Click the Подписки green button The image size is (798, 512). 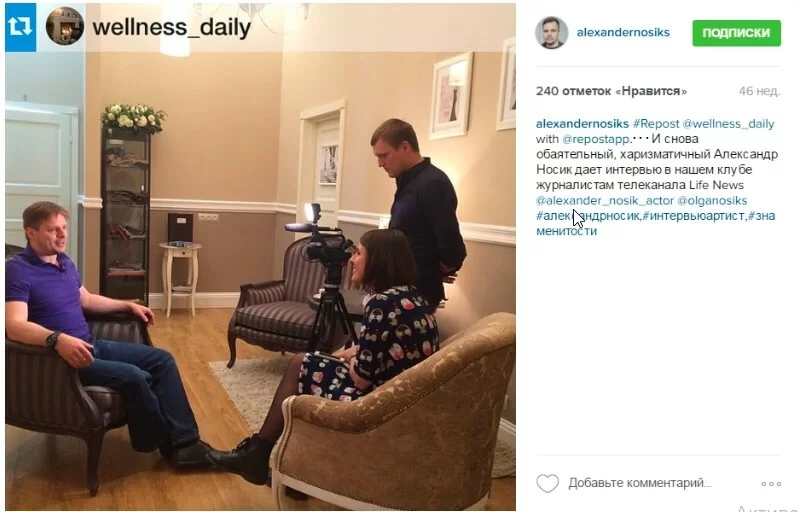point(736,33)
